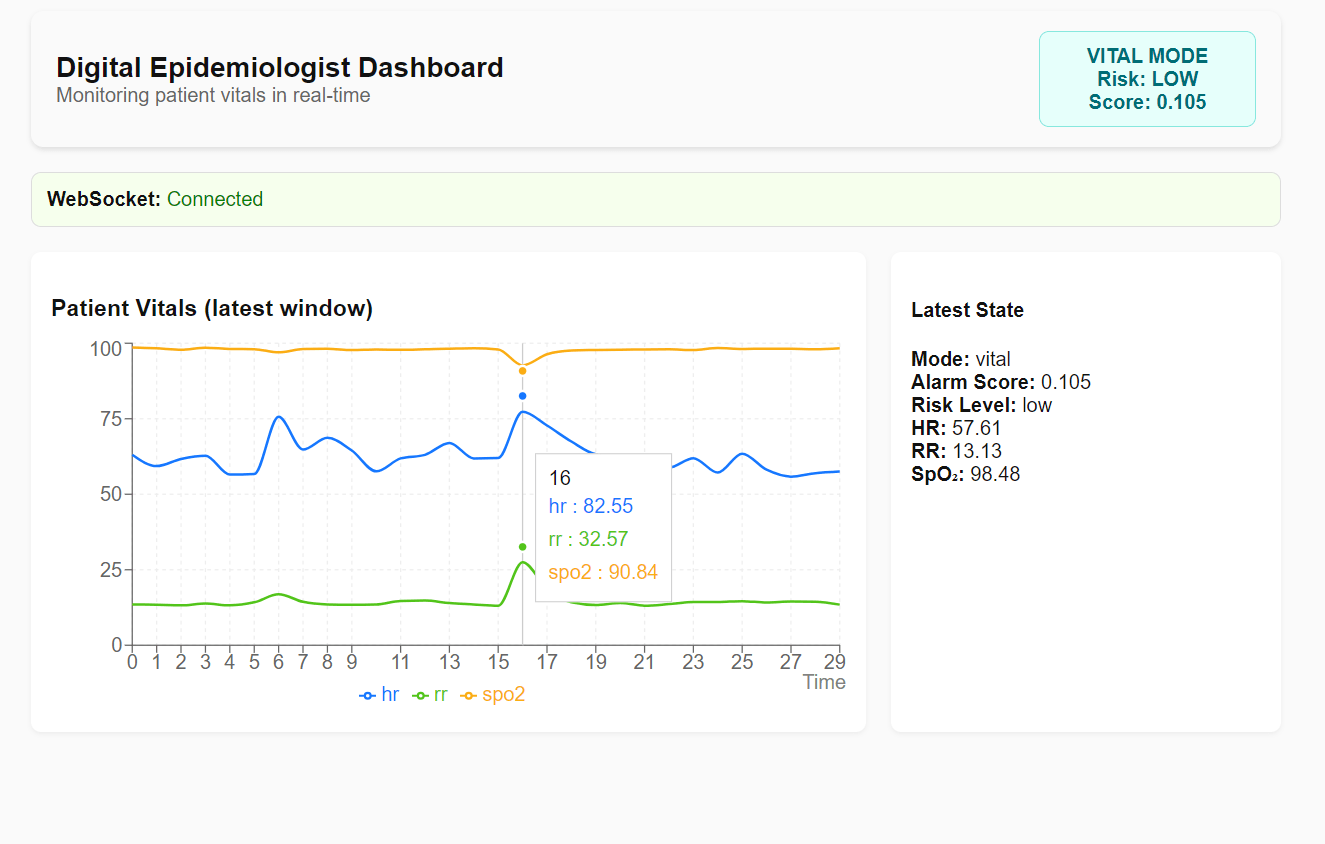Viewport: 1325px width, 844px height.
Task: Toggle the spo2 series in chart legend
Action: pos(493,695)
